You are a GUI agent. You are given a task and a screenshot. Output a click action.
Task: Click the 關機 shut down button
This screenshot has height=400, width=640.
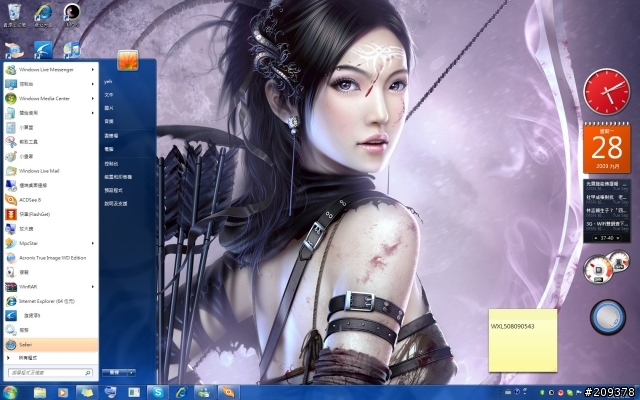click(x=115, y=373)
